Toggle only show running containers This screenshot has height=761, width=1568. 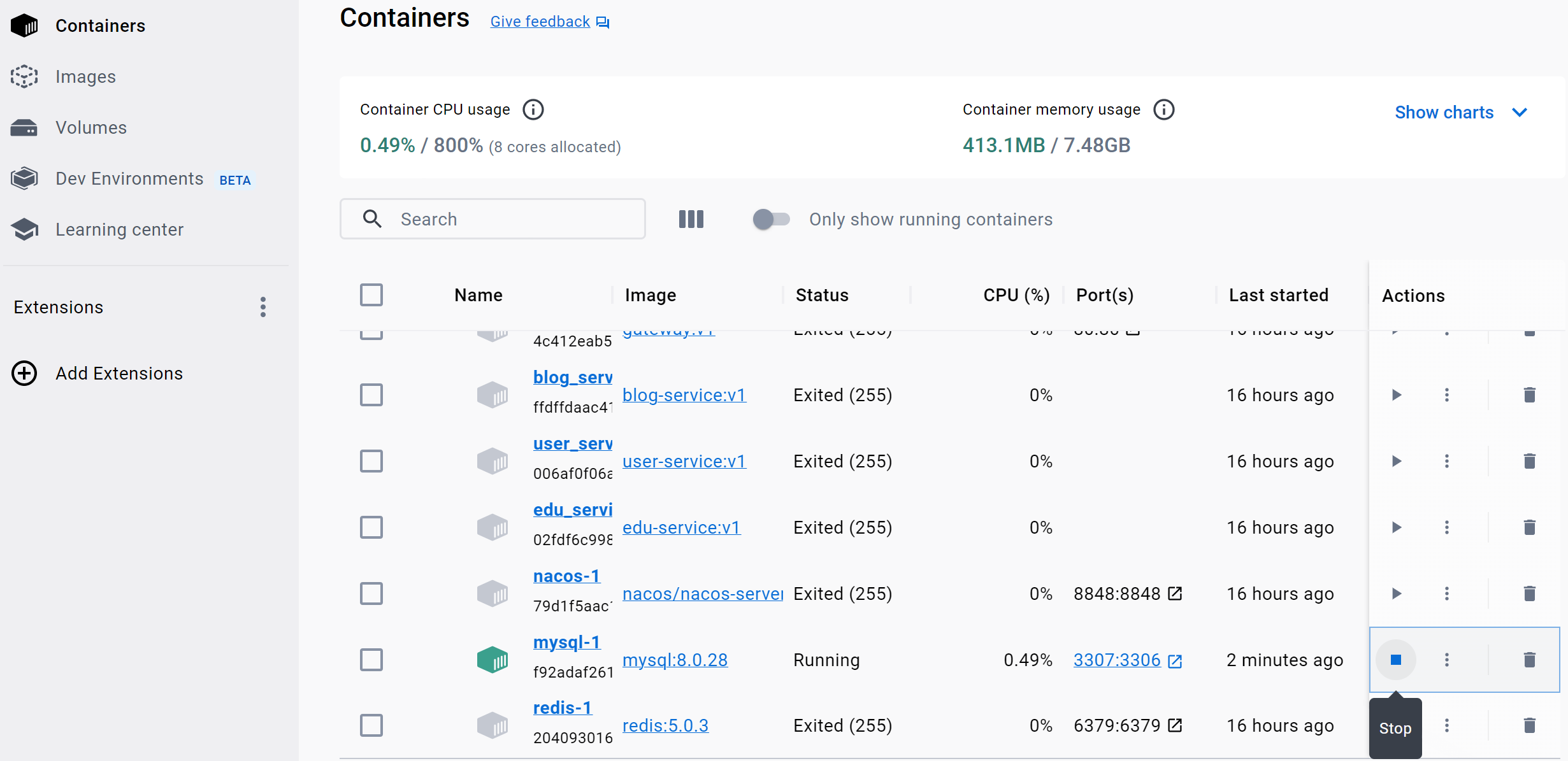771,219
